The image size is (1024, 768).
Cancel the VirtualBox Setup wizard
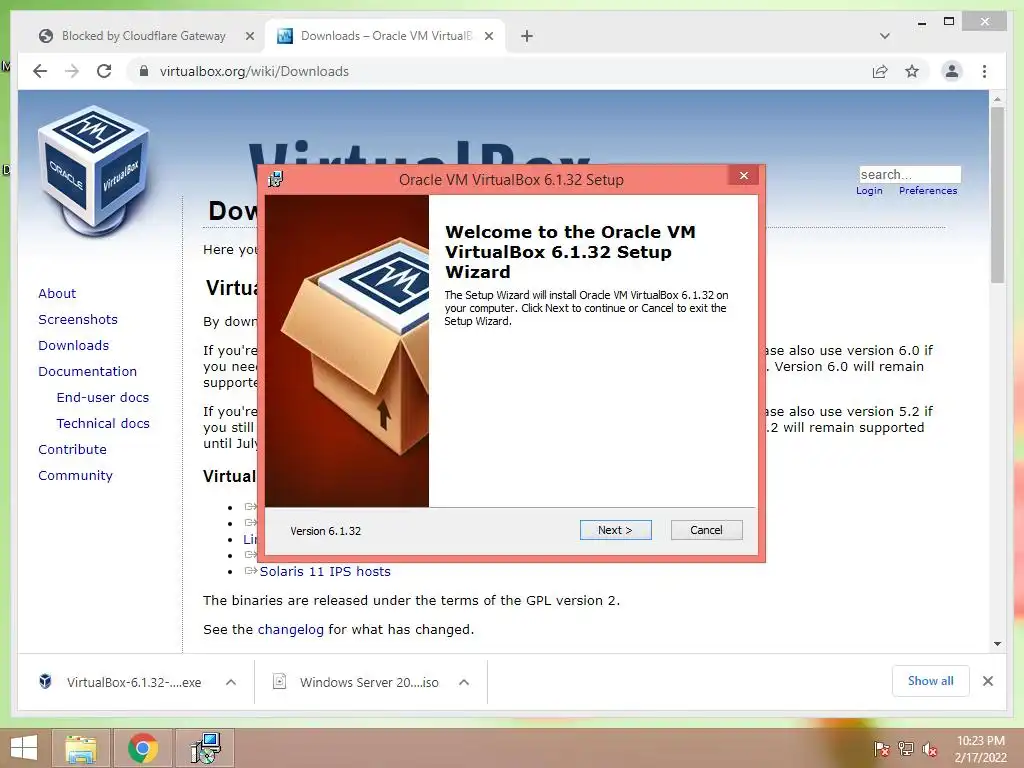pyautogui.click(x=706, y=530)
